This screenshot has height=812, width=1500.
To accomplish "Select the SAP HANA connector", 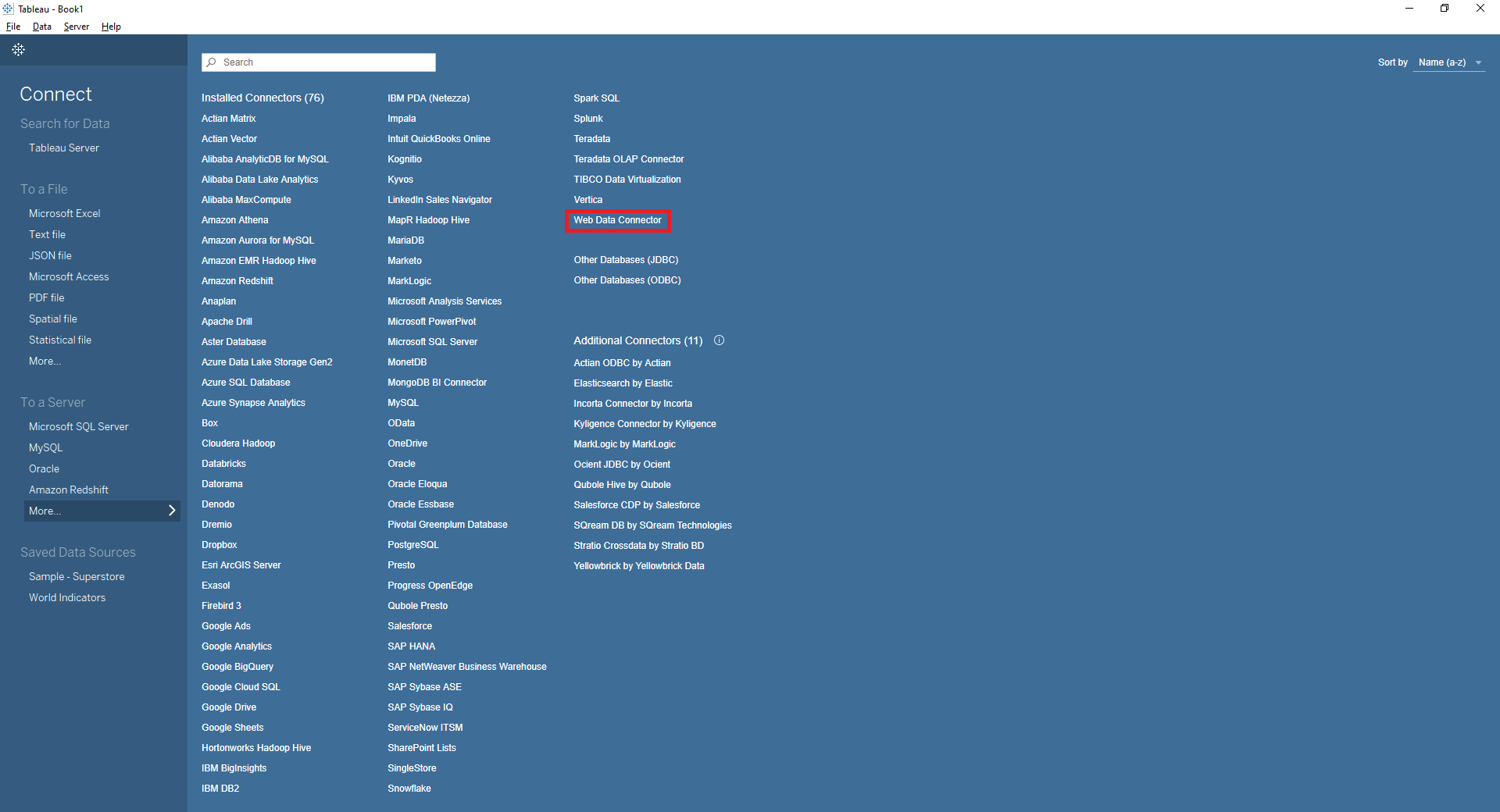I will click(412, 646).
